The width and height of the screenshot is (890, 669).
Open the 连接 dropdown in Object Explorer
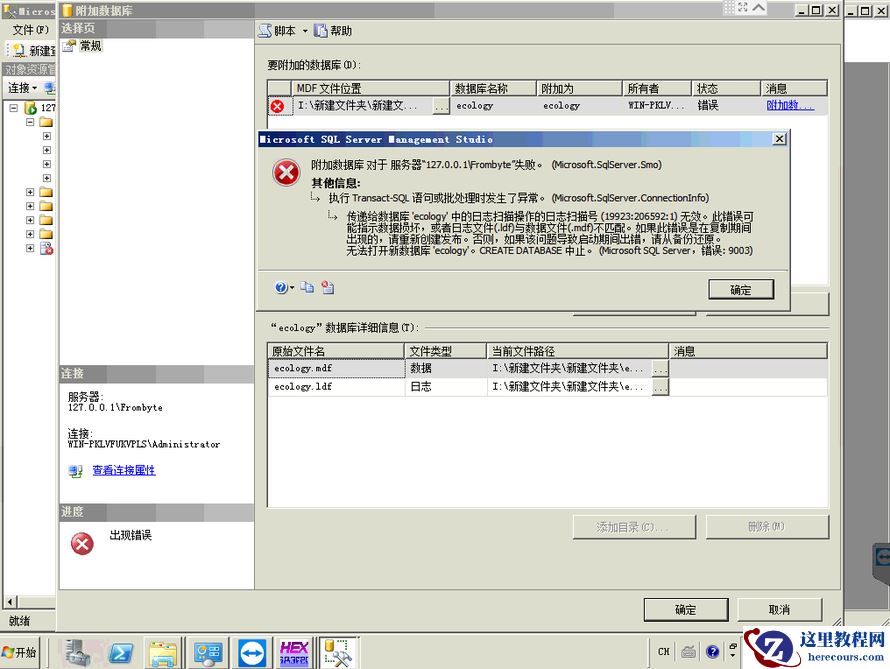click(x=23, y=88)
